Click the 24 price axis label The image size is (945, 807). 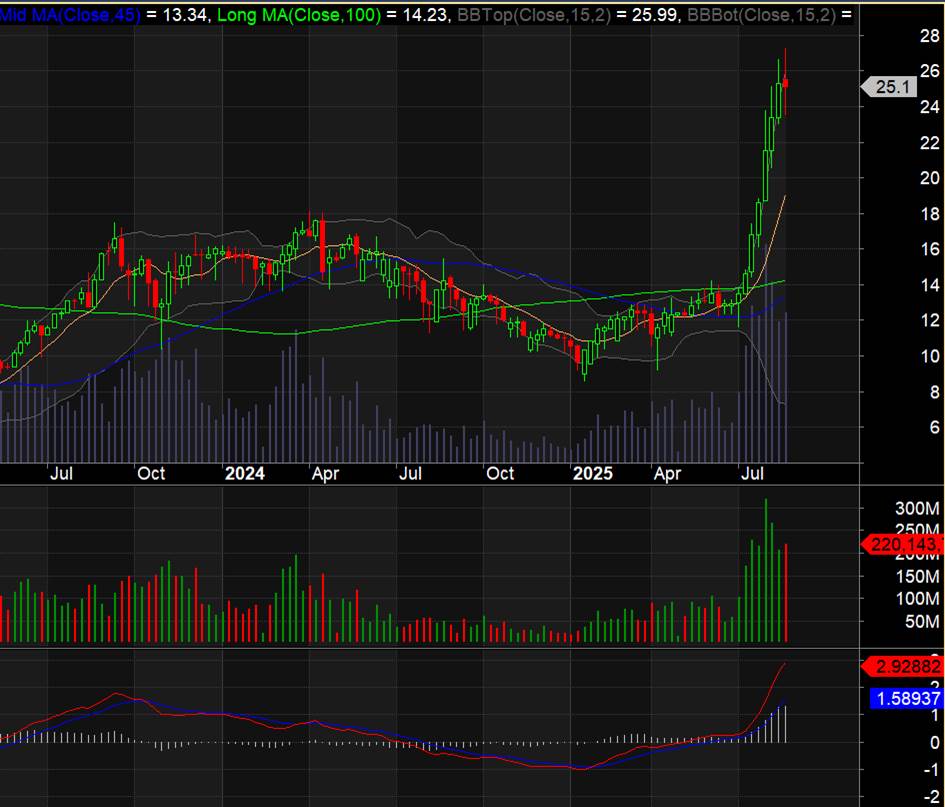[x=930, y=107]
